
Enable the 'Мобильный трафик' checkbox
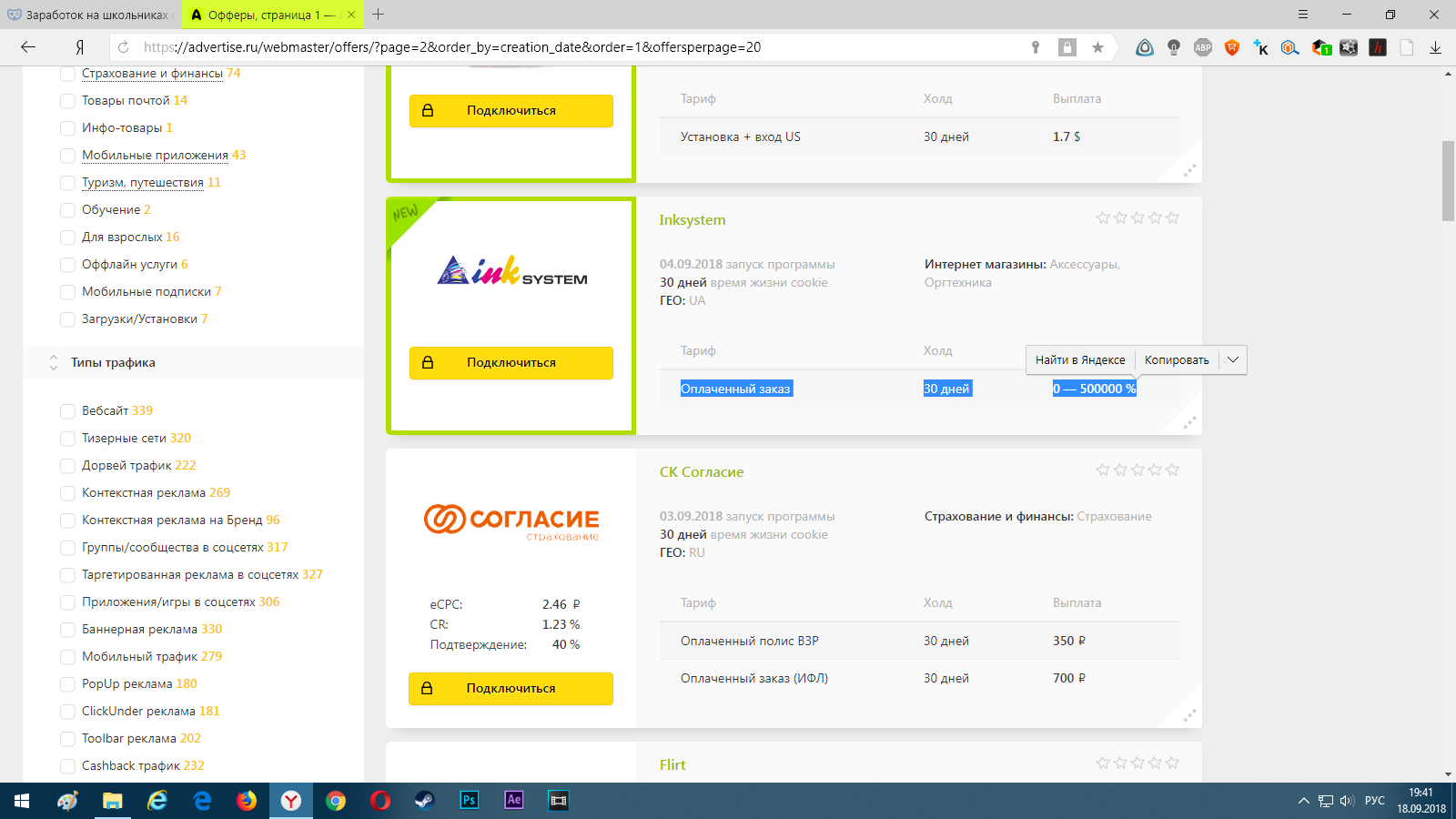pos(67,657)
